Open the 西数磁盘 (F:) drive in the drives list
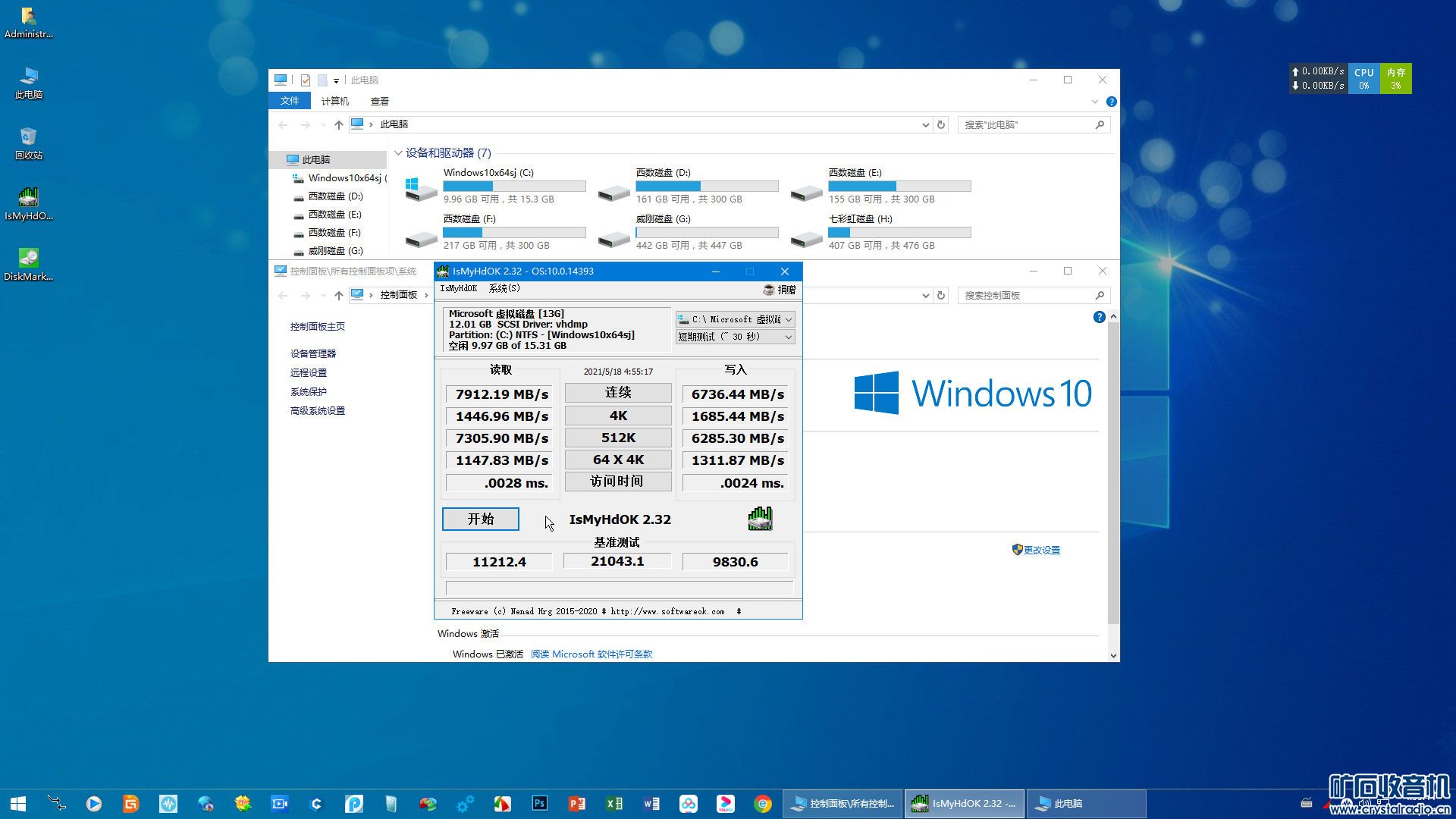The image size is (1456, 819). click(494, 232)
